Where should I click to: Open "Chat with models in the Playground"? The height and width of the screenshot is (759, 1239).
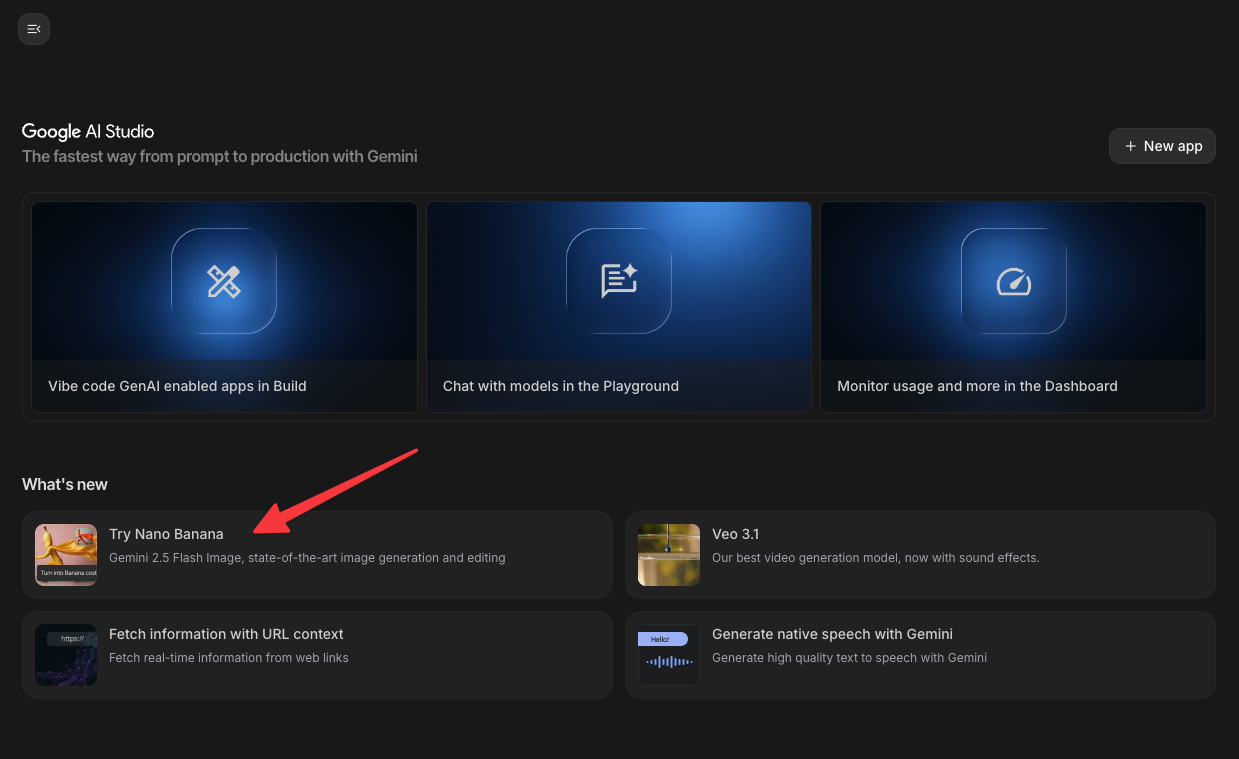click(x=560, y=386)
